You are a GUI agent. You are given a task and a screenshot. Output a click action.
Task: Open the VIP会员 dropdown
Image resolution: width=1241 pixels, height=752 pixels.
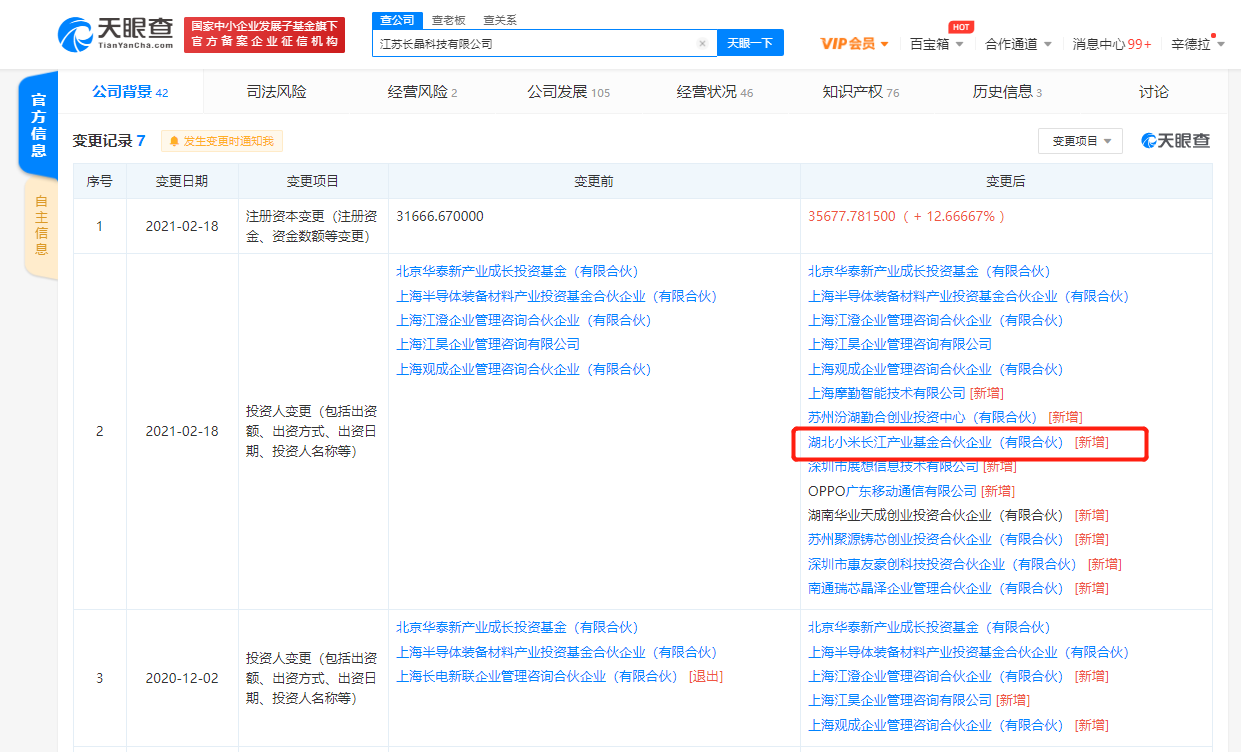(x=855, y=43)
